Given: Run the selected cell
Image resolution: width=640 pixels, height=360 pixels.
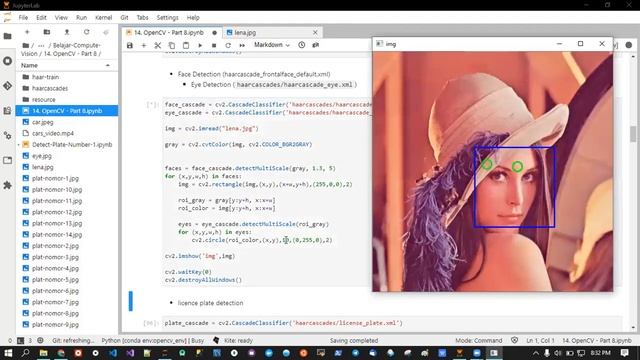Looking at the screenshot, I should 200,45.
